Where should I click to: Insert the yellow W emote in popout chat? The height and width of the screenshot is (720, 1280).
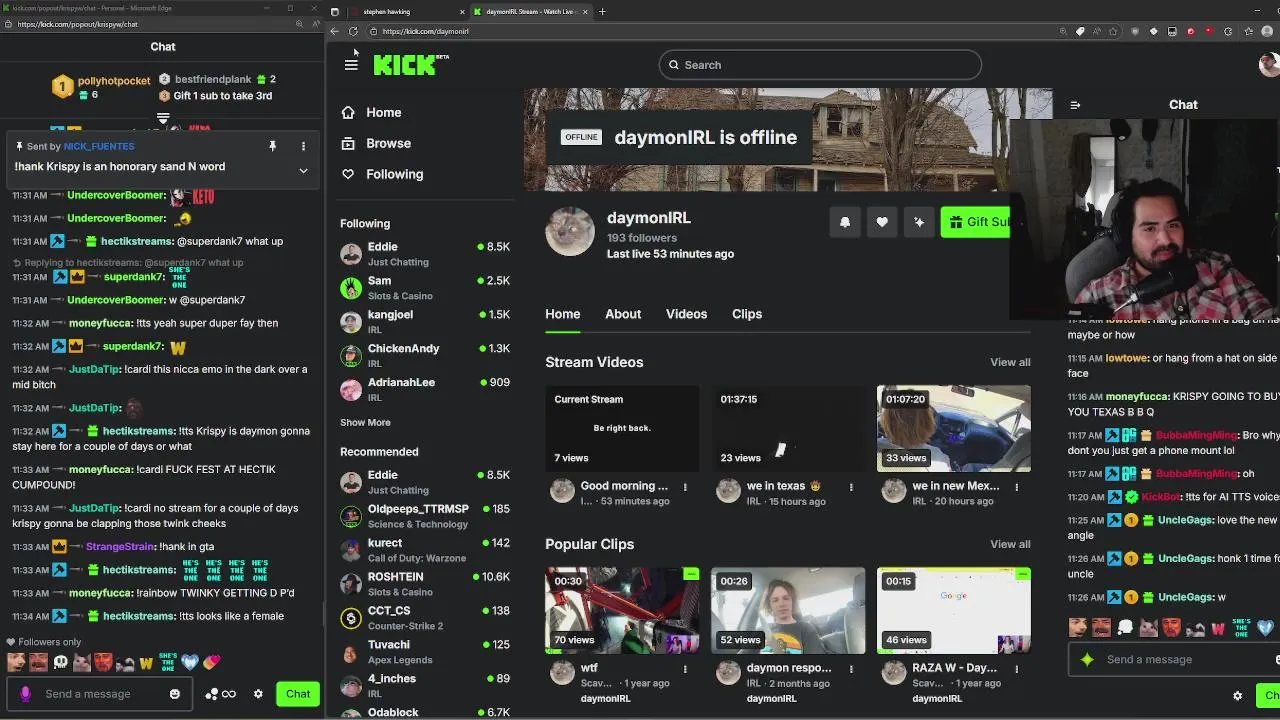click(146, 662)
